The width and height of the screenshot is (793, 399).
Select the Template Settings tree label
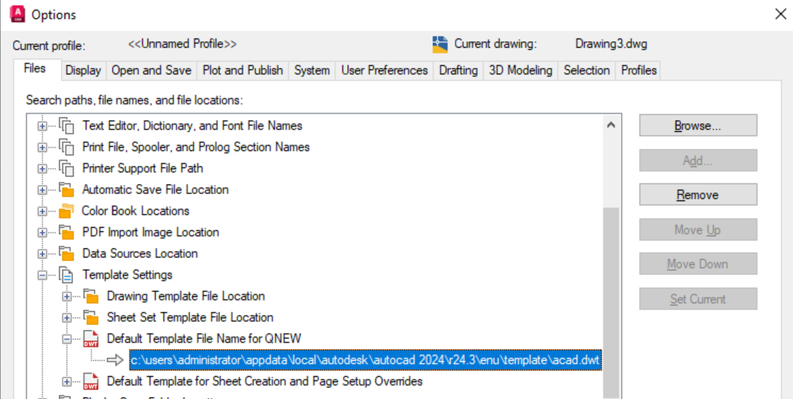[x=127, y=275]
